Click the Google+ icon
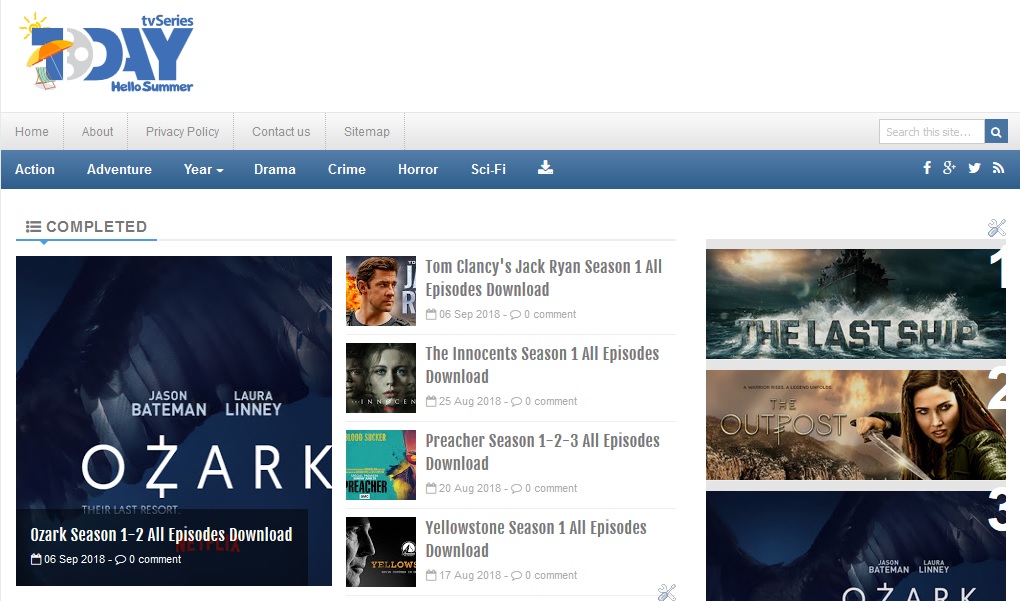Screen dimensions: 1020x601 point(949,168)
